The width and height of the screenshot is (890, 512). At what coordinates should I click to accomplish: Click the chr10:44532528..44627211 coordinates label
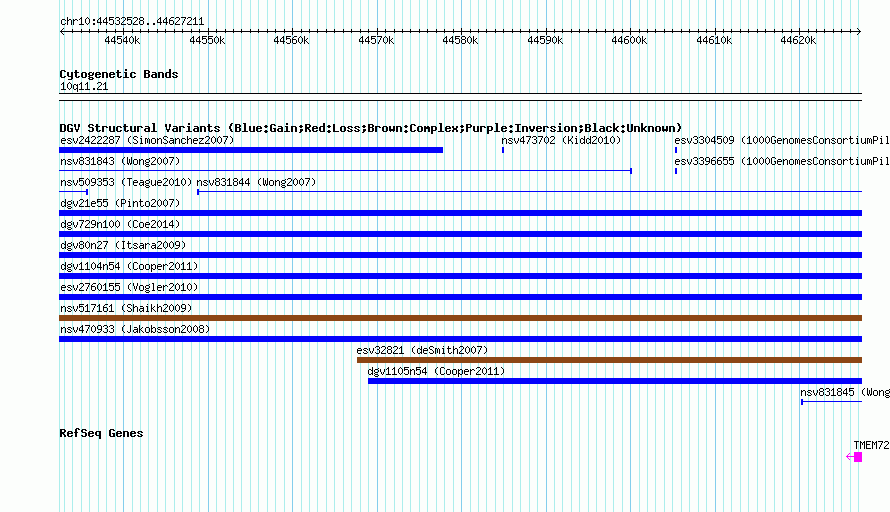132,22
